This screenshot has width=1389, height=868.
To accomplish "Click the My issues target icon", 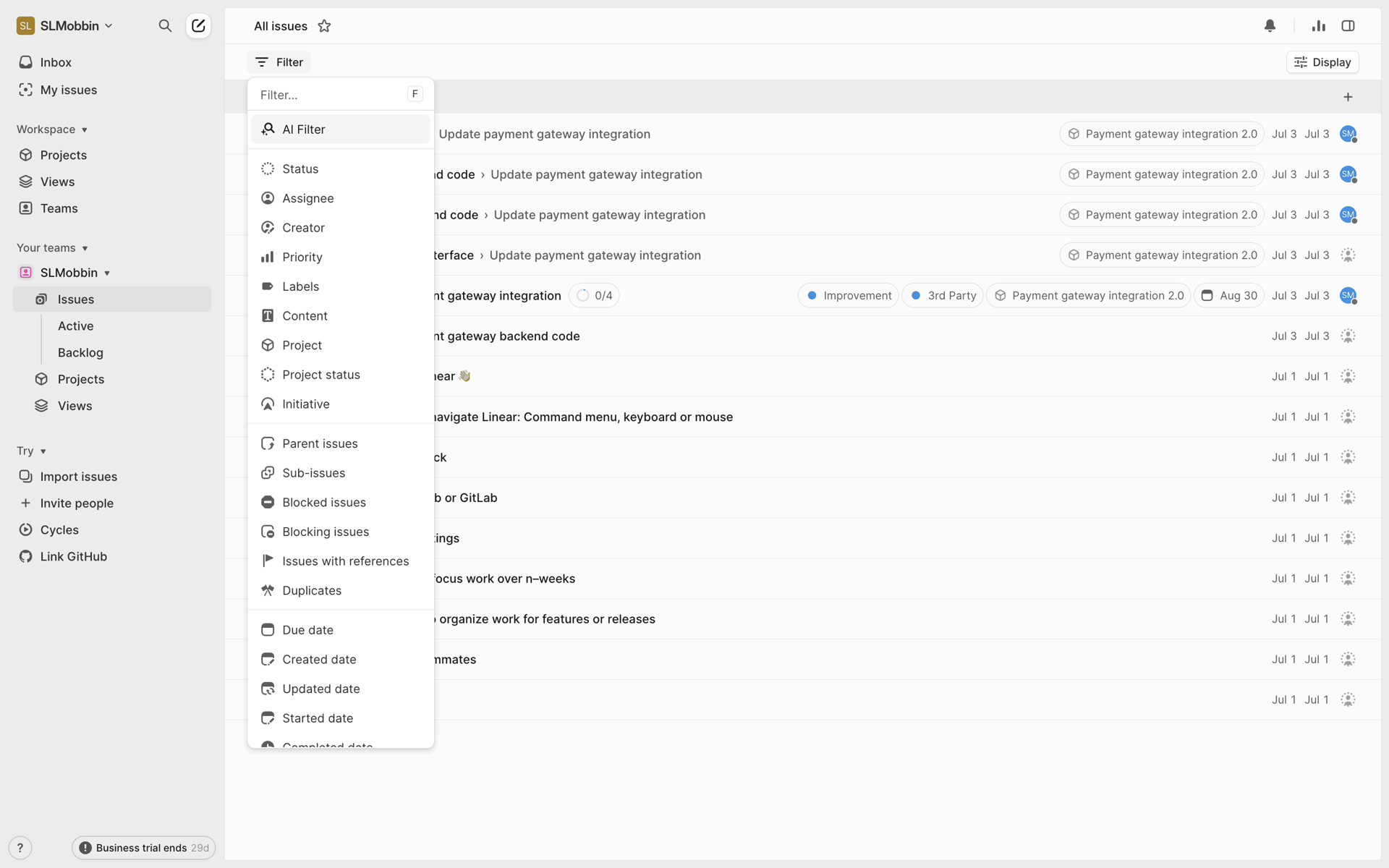I will pos(26,90).
